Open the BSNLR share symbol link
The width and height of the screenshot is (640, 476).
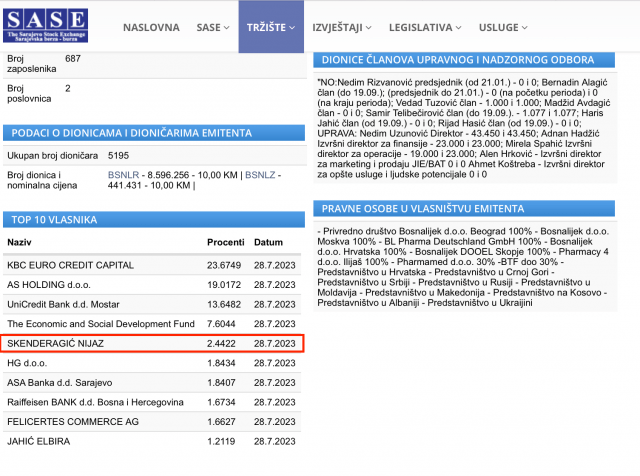(121, 174)
